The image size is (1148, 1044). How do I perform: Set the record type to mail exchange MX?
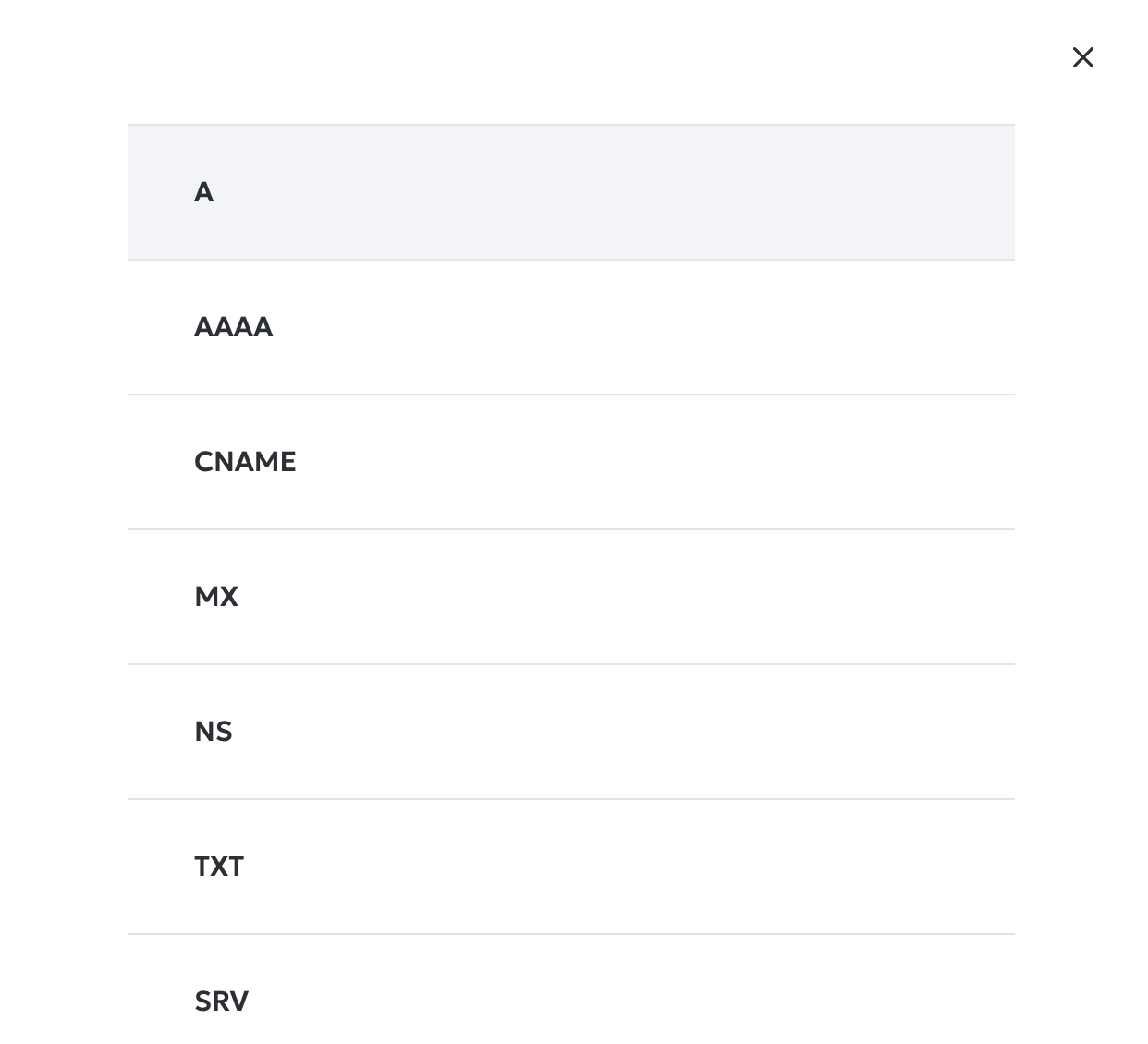point(571,597)
